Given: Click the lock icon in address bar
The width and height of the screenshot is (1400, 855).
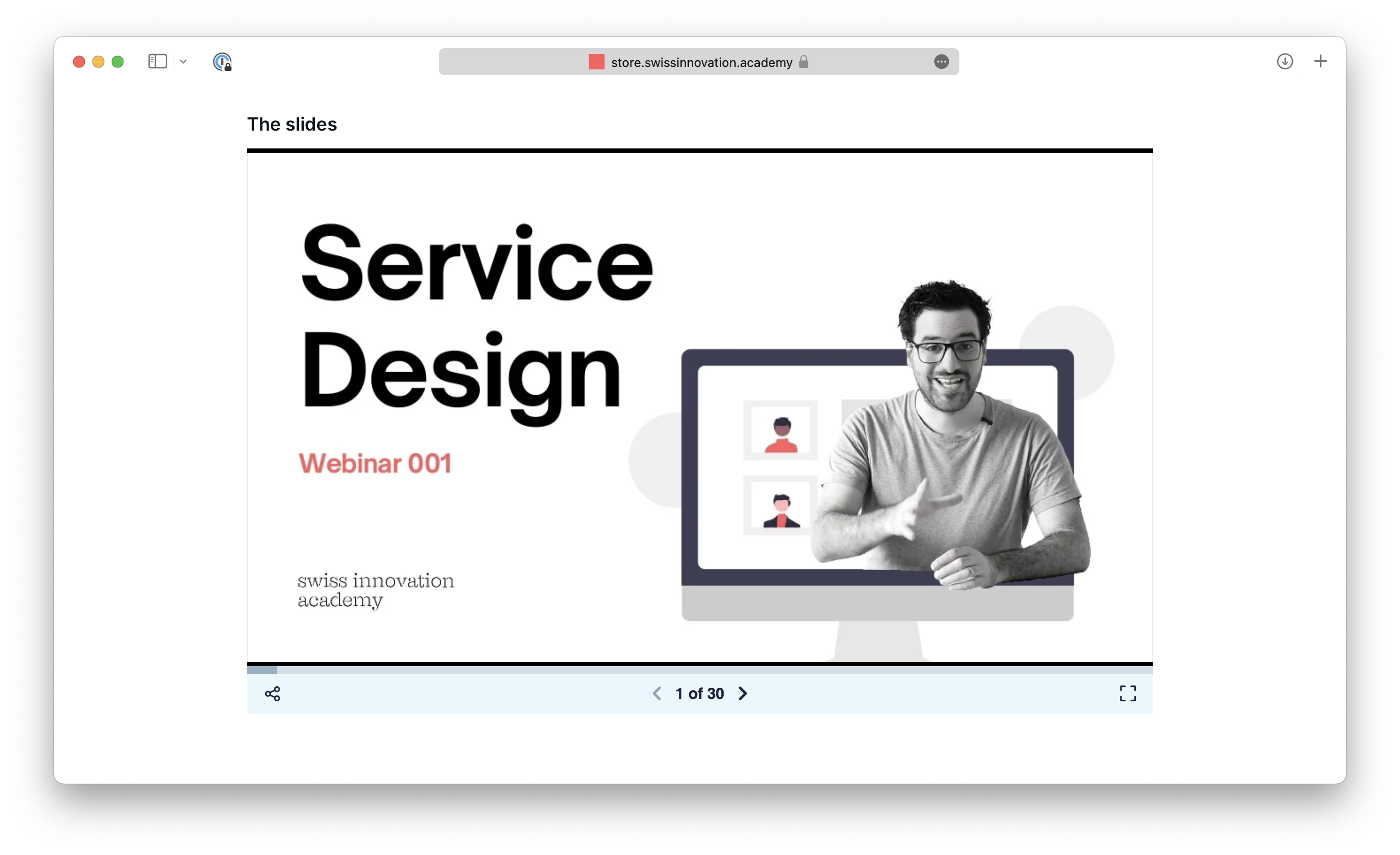Looking at the screenshot, I should pyautogui.click(x=803, y=62).
